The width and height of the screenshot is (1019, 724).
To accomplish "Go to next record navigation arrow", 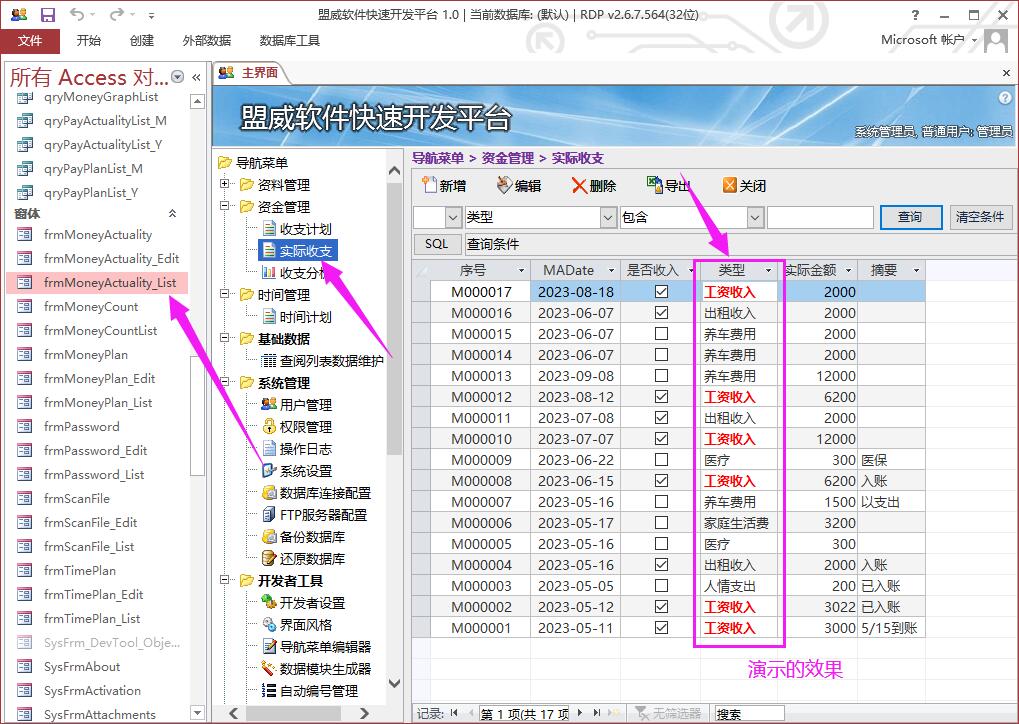I will pos(580,713).
